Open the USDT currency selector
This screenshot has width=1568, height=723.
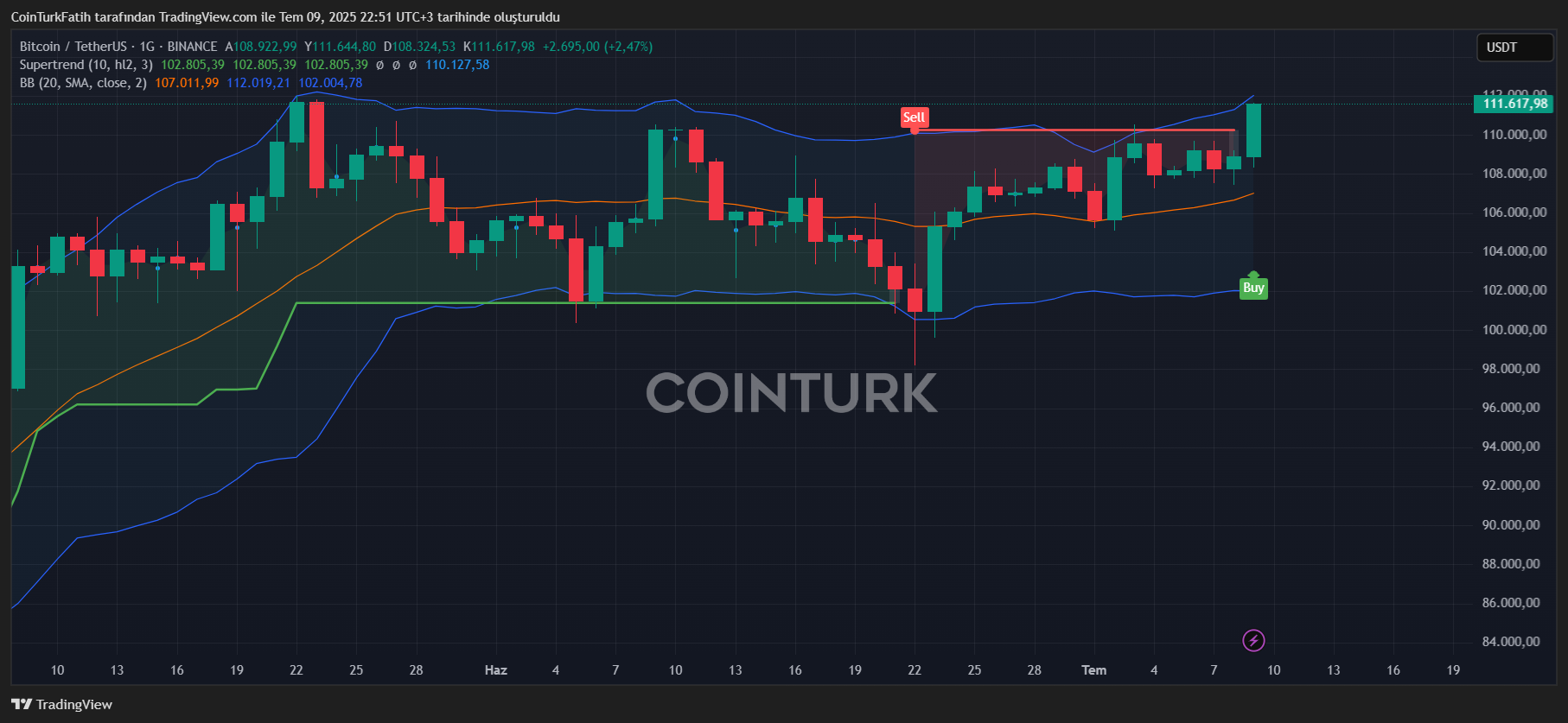(1514, 48)
